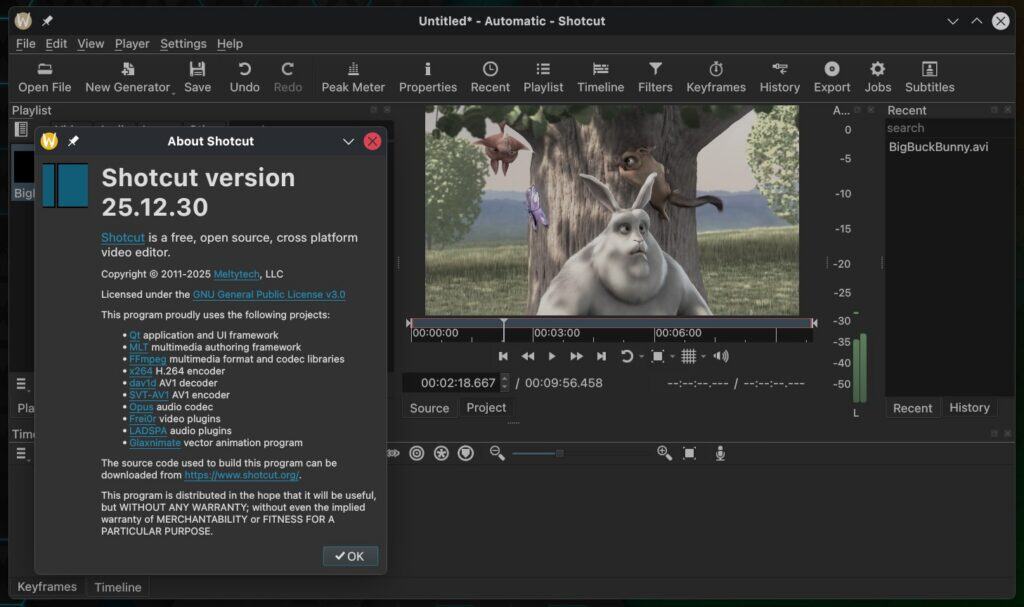
Task: Open the player zoom dropdown arrow
Action: tap(672, 356)
